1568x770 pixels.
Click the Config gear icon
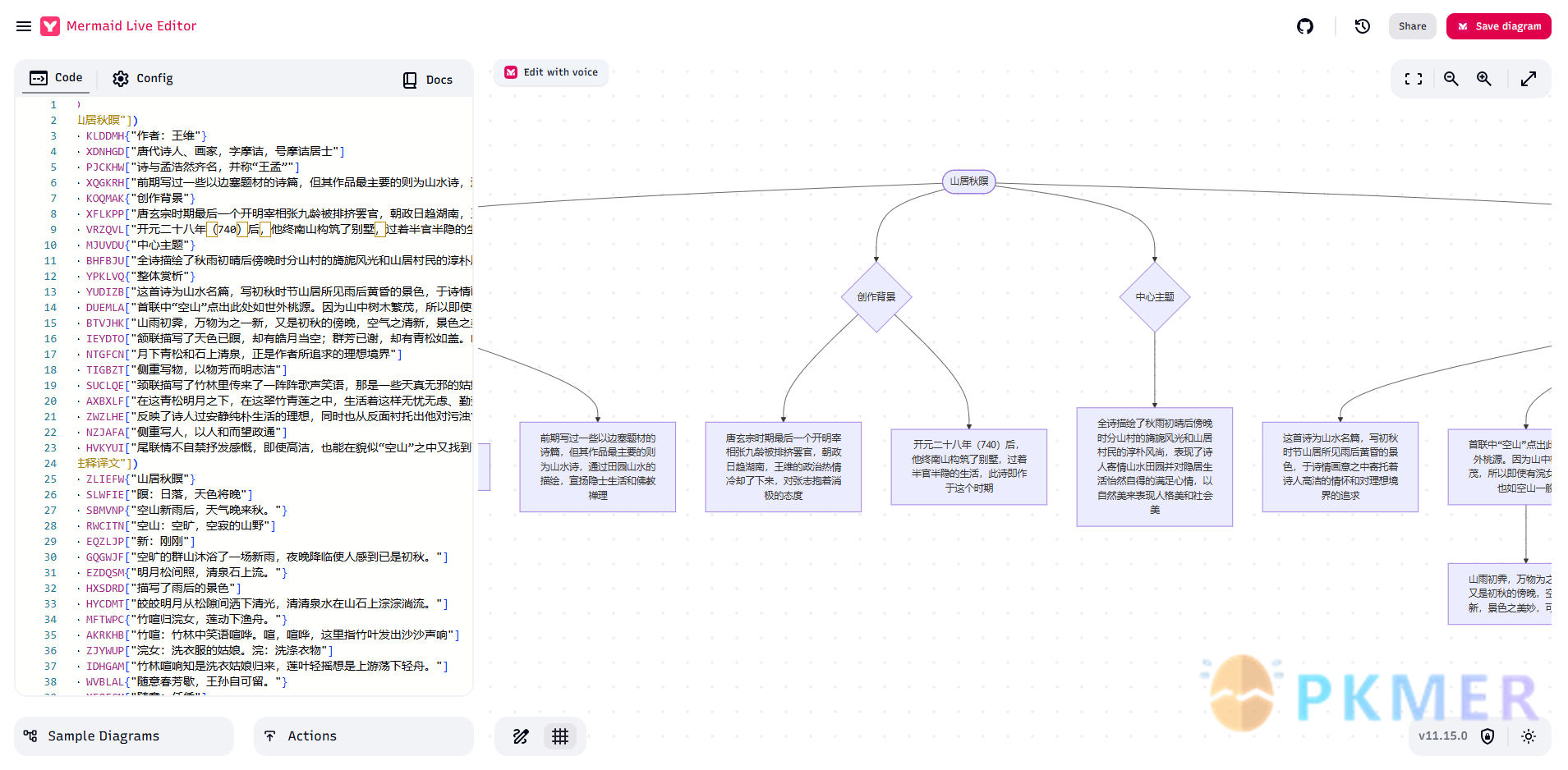pos(121,79)
